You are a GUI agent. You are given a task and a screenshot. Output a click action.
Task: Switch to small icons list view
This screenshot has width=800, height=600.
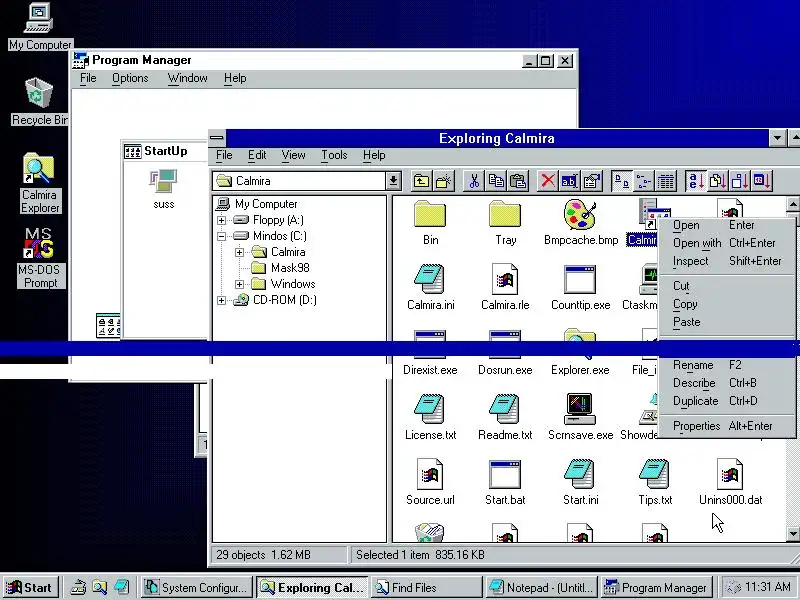(644, 181)
